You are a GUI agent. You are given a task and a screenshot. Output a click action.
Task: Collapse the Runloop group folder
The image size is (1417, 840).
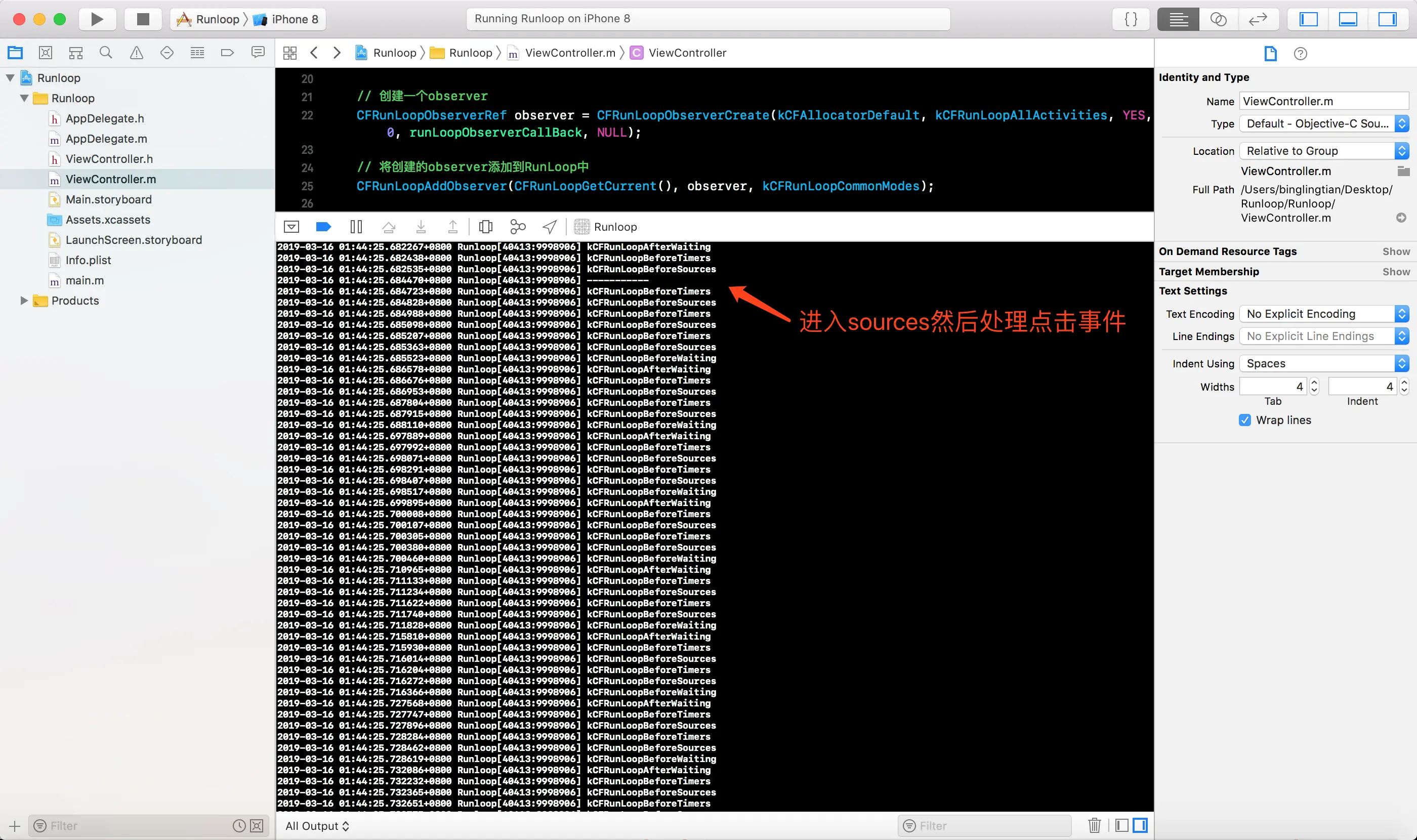[x=24, y=98]
